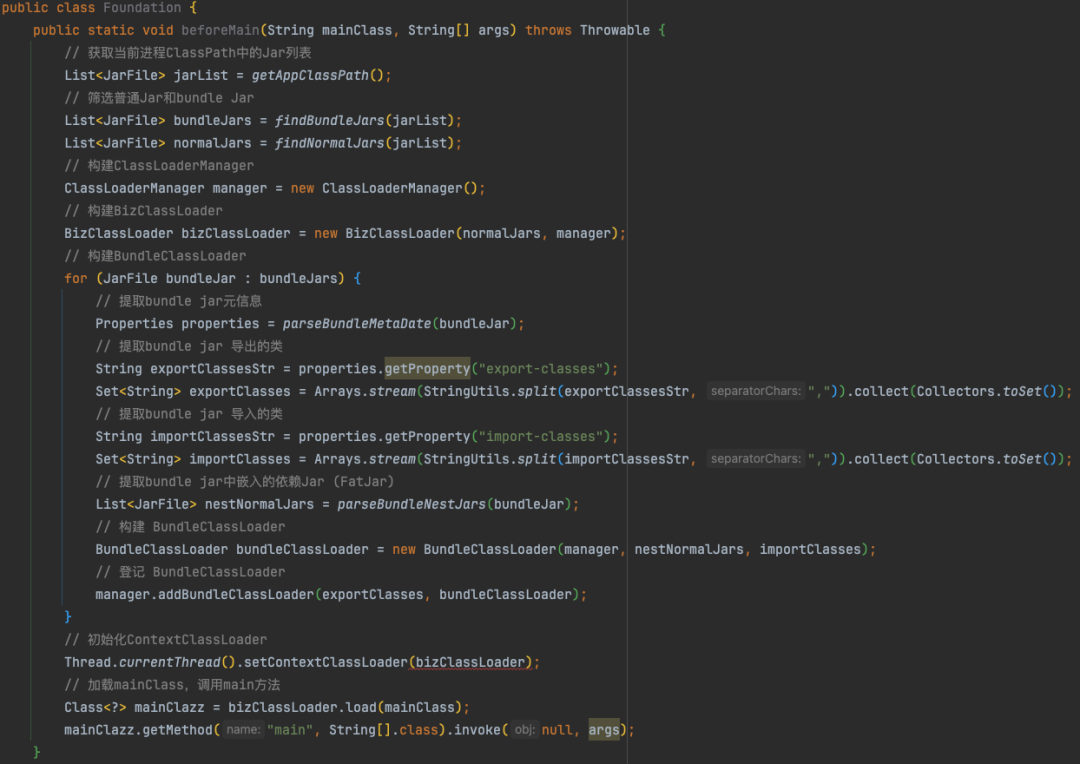Click the name: parameter hint
The image size is (1080, 764).
click(243, 730)
